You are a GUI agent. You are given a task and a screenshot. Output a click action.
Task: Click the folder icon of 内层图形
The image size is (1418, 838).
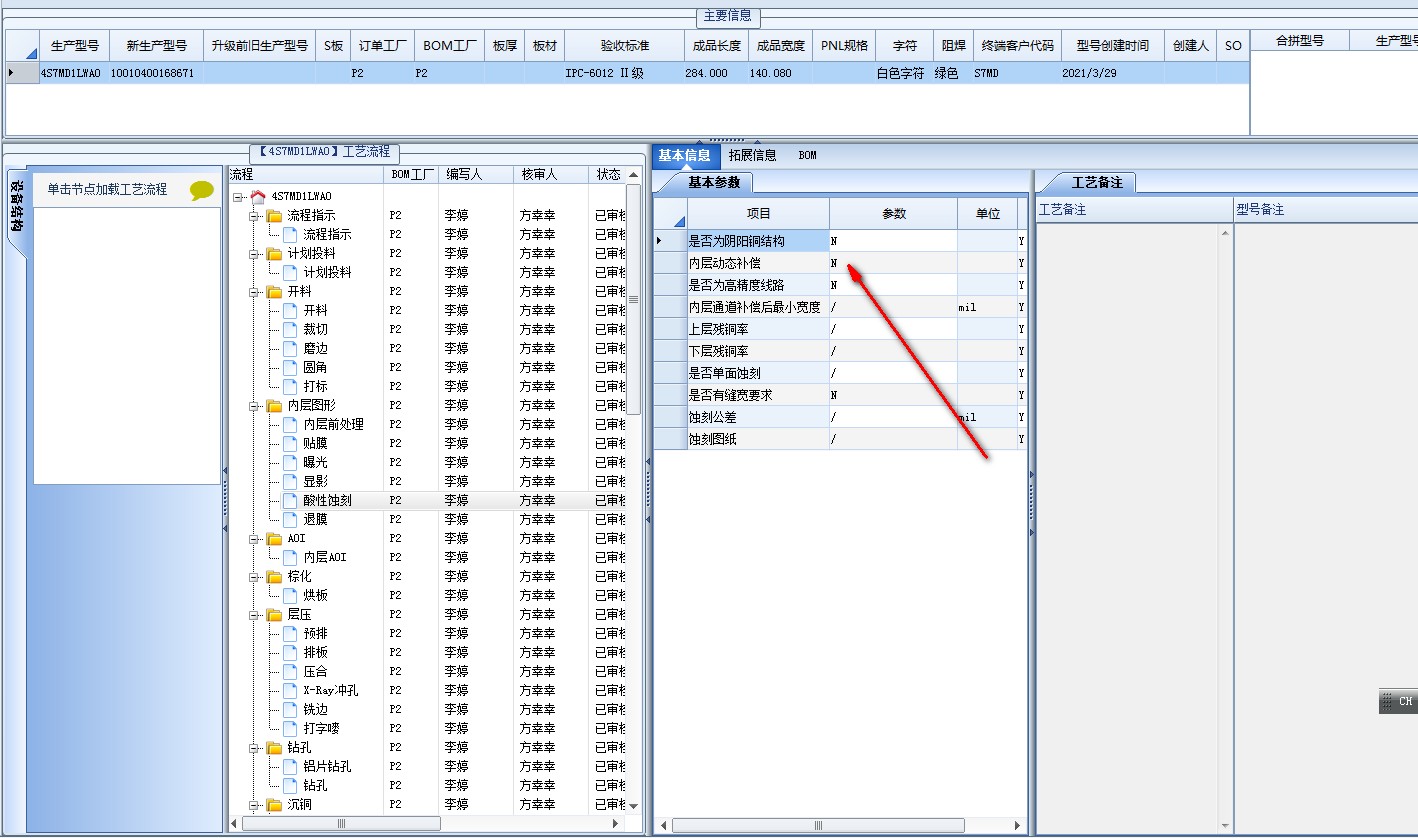pos(274,405)
